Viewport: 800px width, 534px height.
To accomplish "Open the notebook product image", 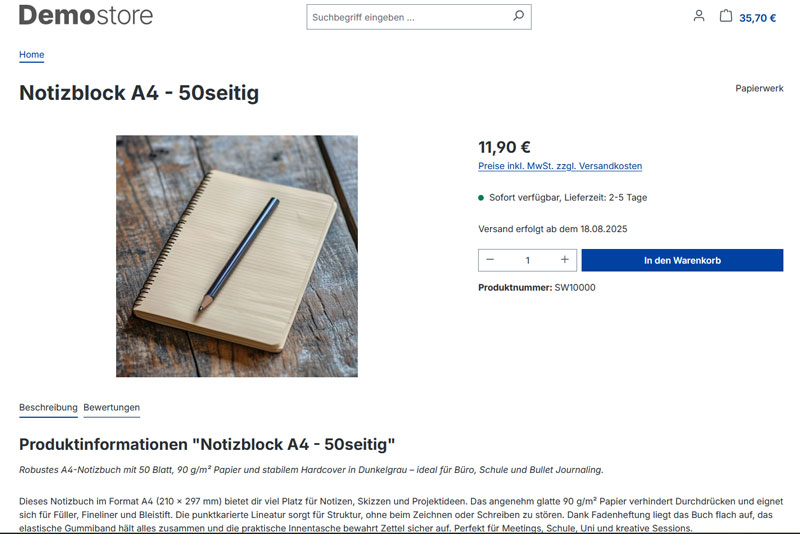I will 237,256.
